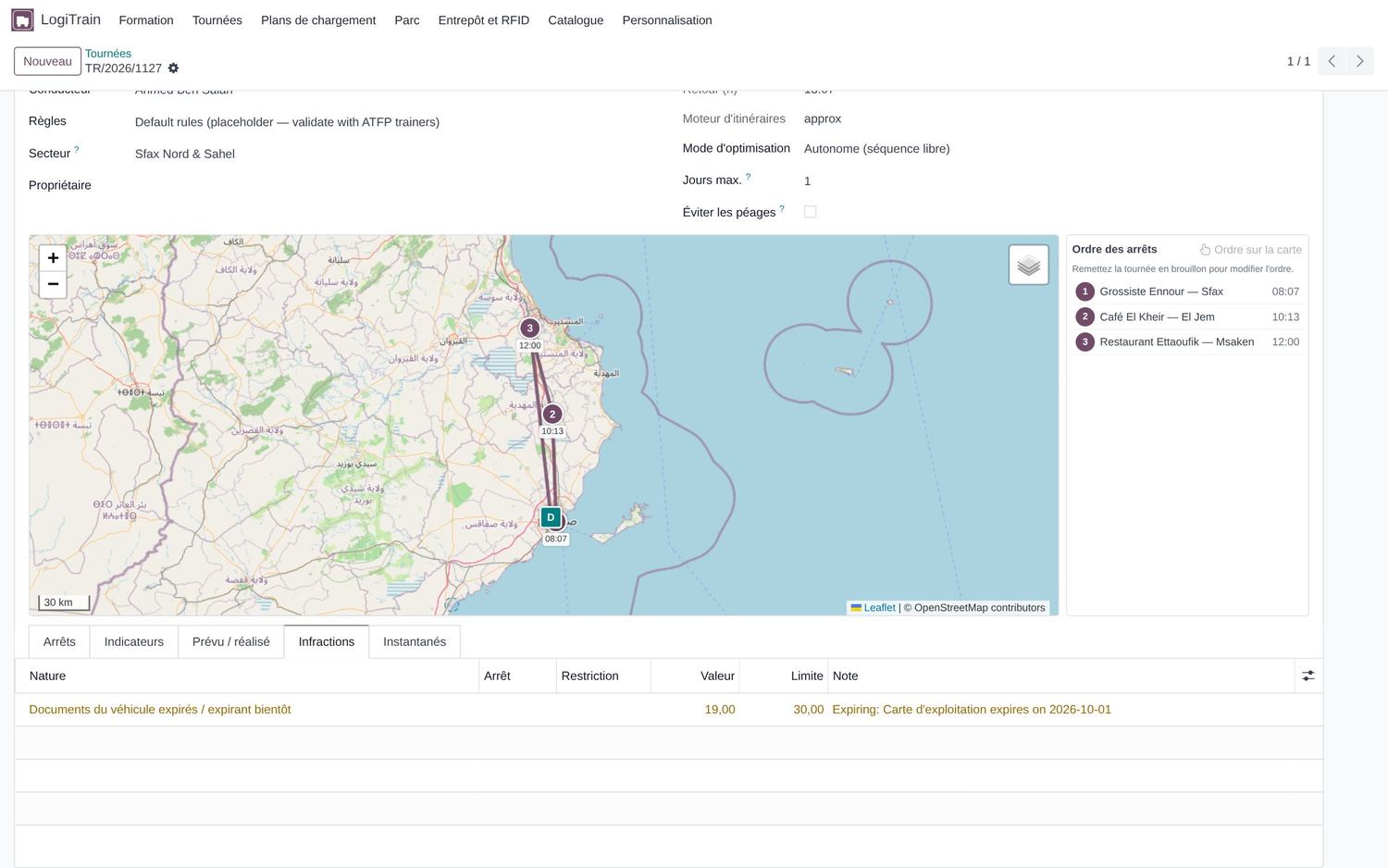Click the Tournées breadcrumb link
Image resolution: width=1388 pixels, height=868 pixels.
pos(108,54)
